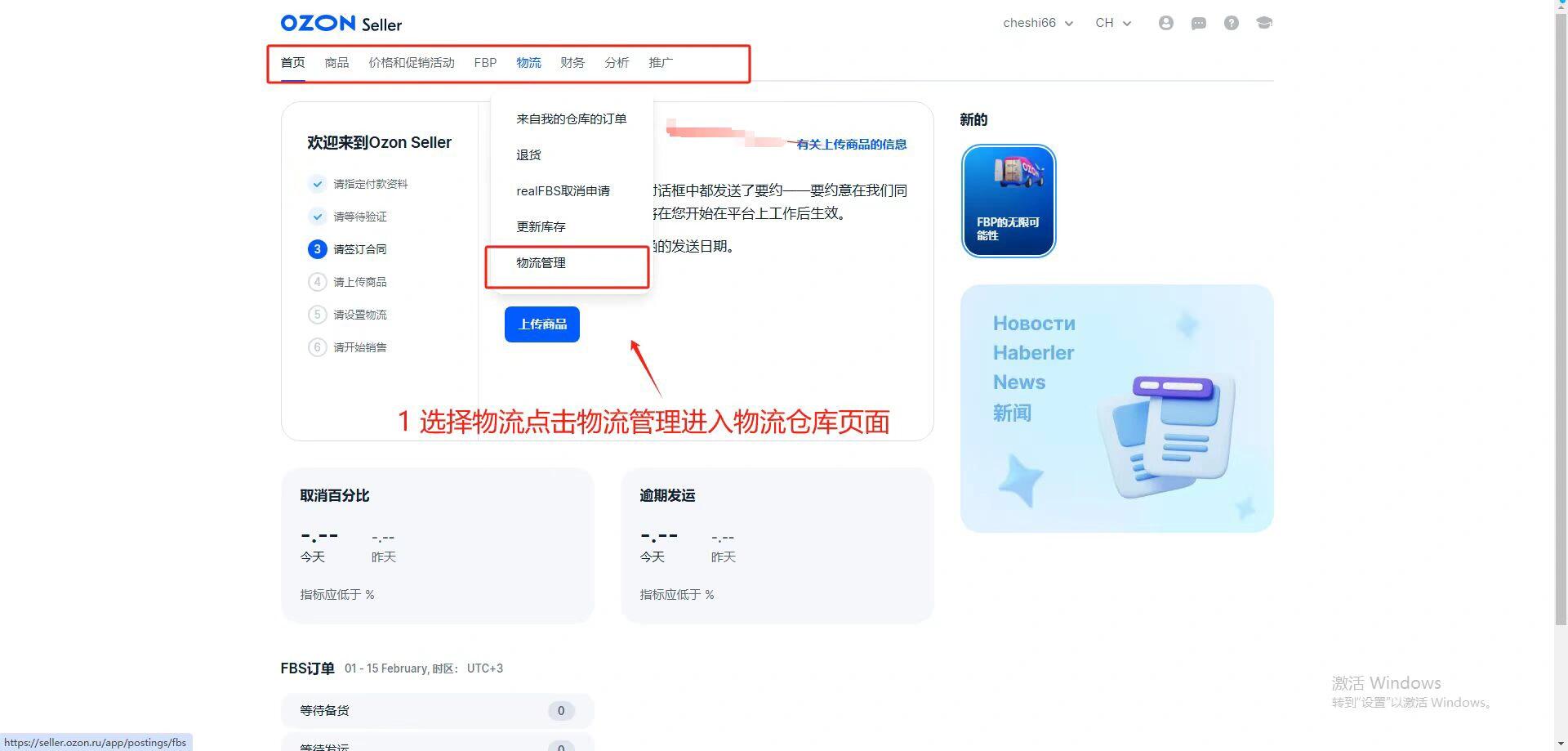Open the 价格和促销活动 tab

click(412, 63)
